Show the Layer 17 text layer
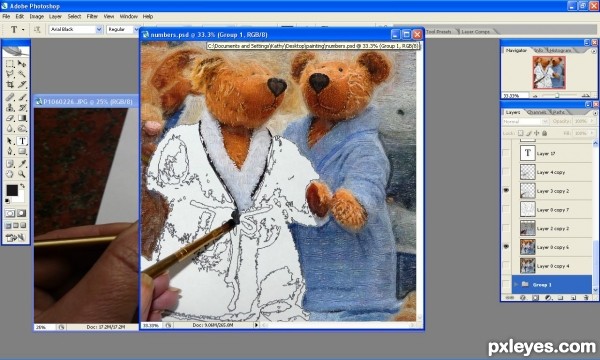The width and height of the screenshot is (600, 360). coord(506,153)
